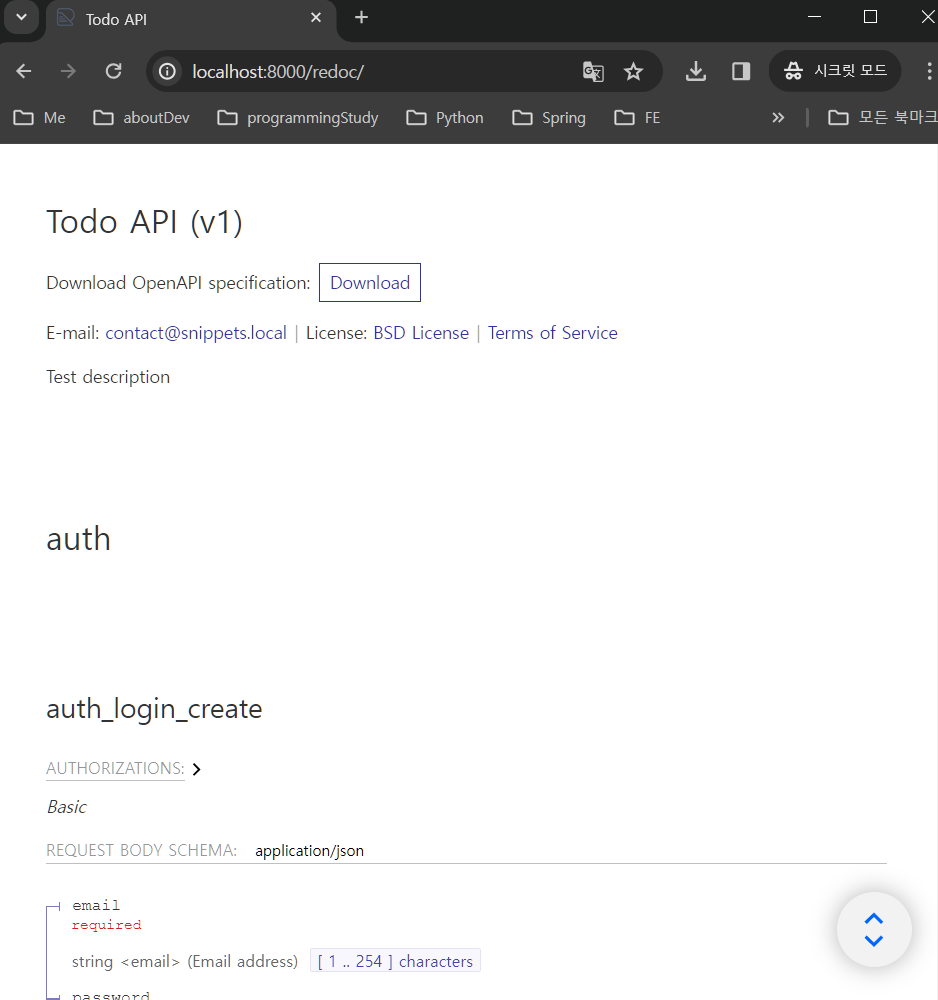Show hidden bookmarks with the double chevron
The height and width of the screenshot is (1000, 938).
tap(778, 118)
